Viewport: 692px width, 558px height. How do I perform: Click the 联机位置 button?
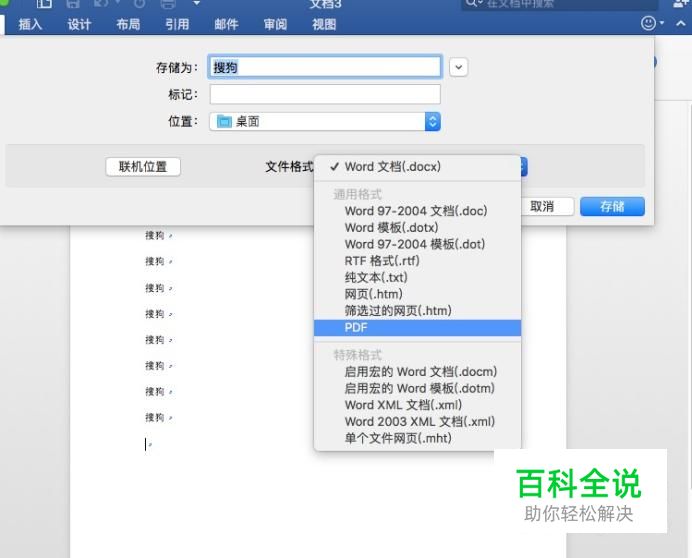(x=143, y=167)
